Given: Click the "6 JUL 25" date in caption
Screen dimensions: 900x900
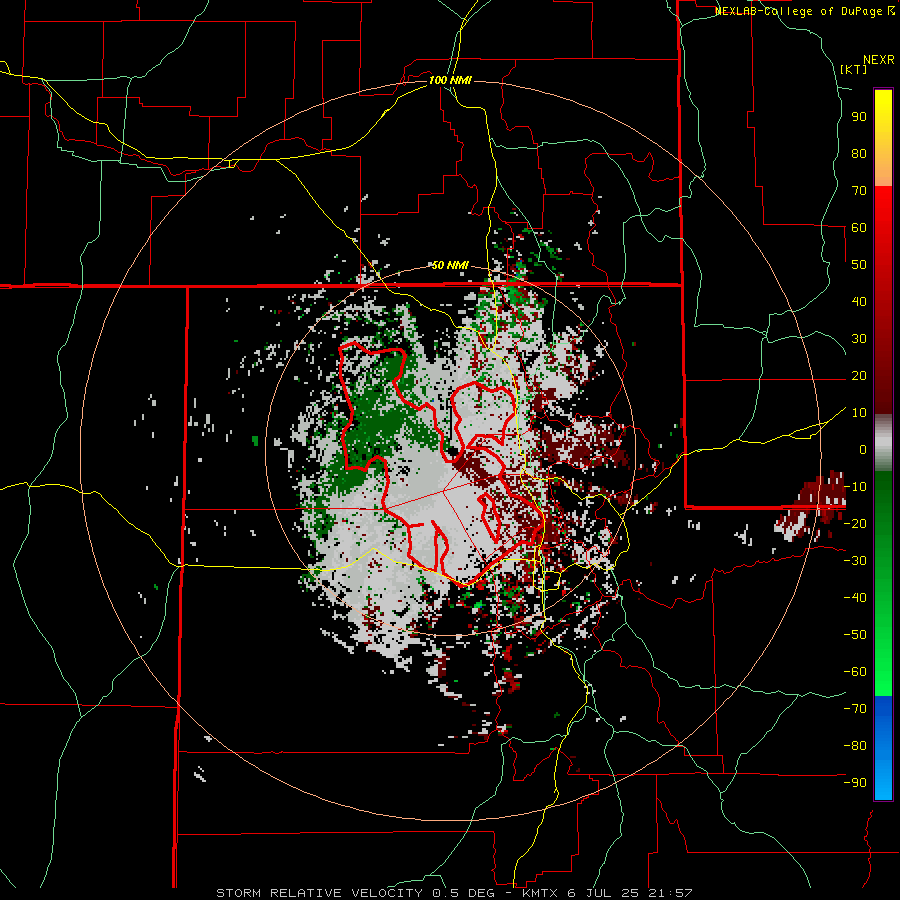Looking at the screenshot, I should 604,893.
